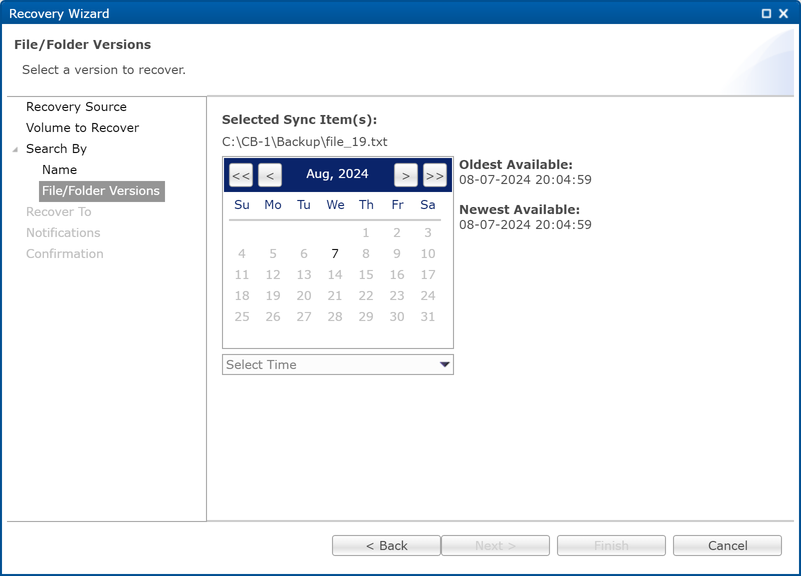Click the Recover To step
Image resolution: width=801 pixels, height=576 pixels.
click(59, 211)
